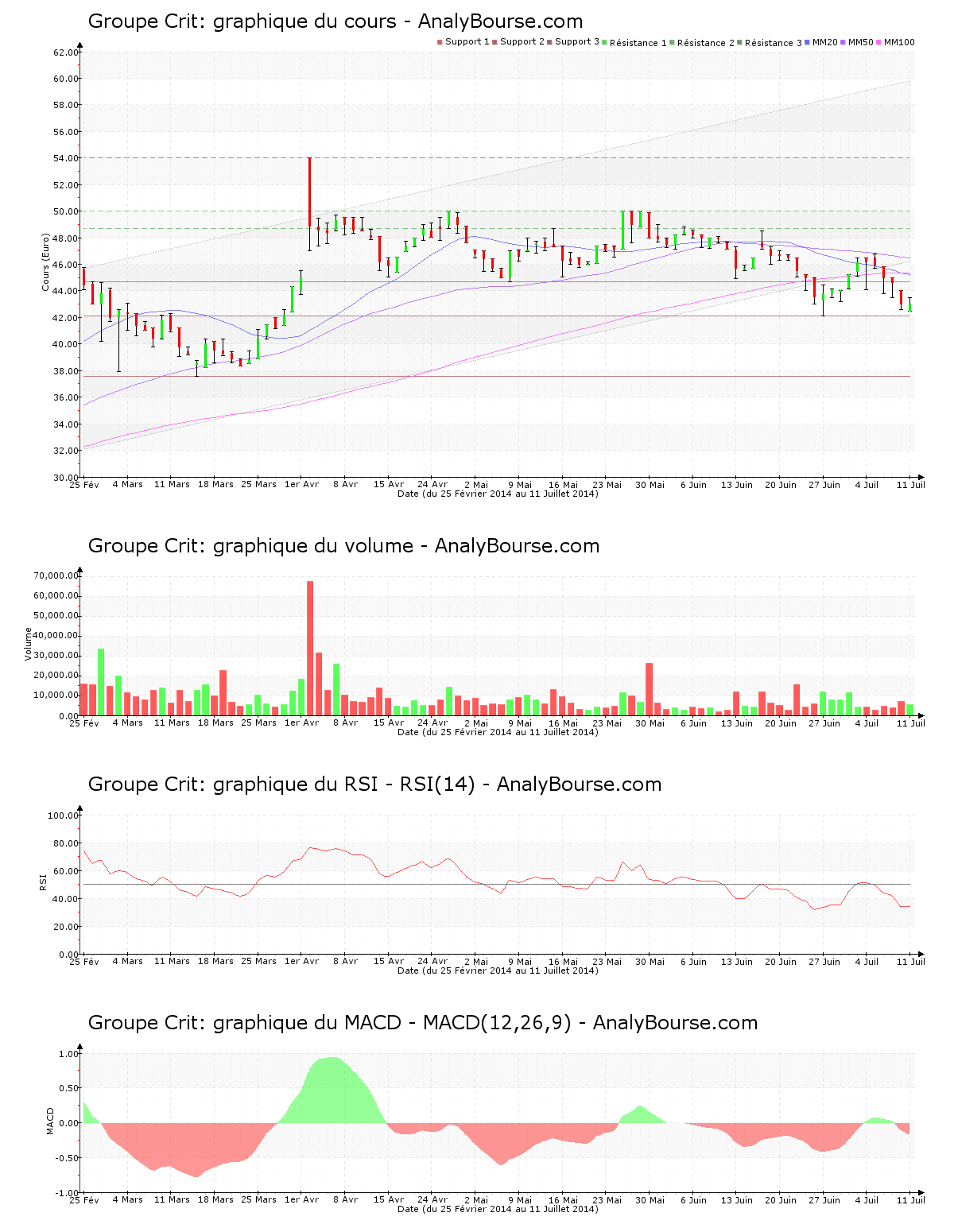This screenshot has width=954, height=1232.
Task: Select the 'Résistance 1' legend label
Action: click(x=638, y=43)
